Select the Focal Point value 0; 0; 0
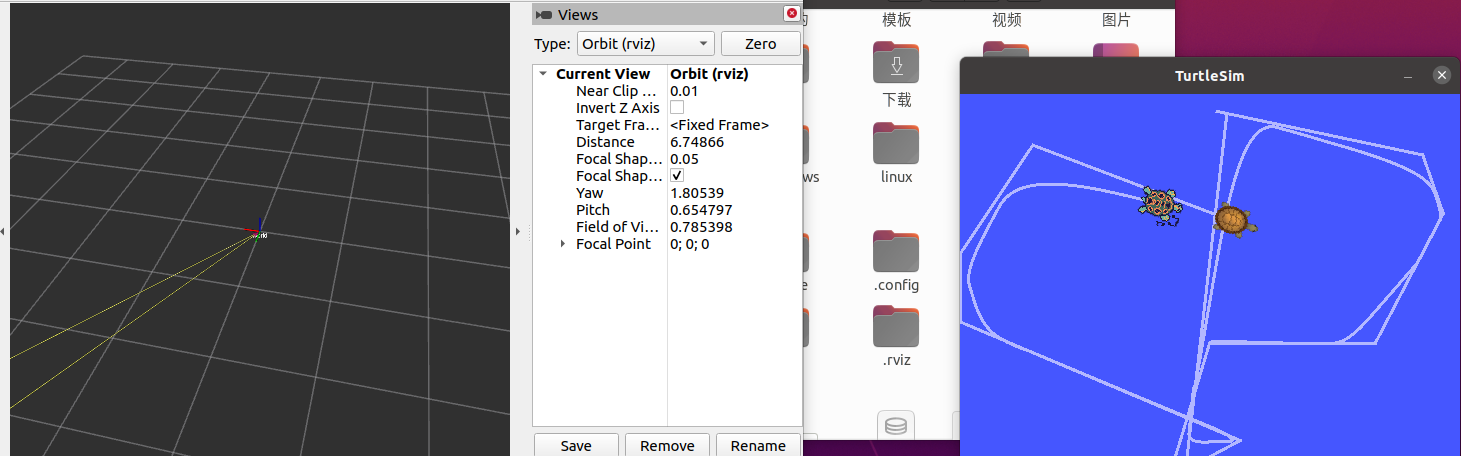Image resolution: width=1461 pixels, height=456 pixels. point(689,244)
